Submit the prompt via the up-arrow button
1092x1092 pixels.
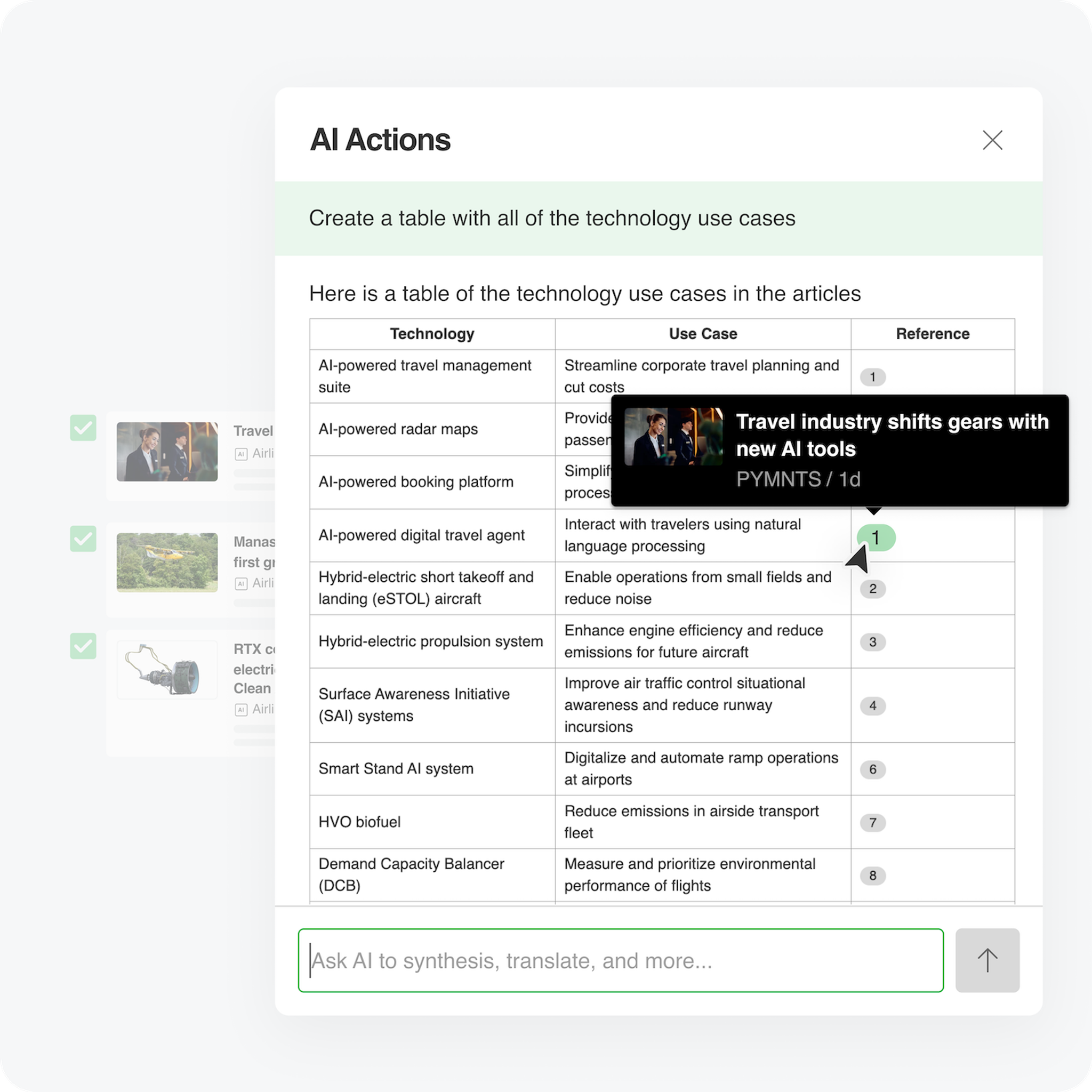point(987,960)
